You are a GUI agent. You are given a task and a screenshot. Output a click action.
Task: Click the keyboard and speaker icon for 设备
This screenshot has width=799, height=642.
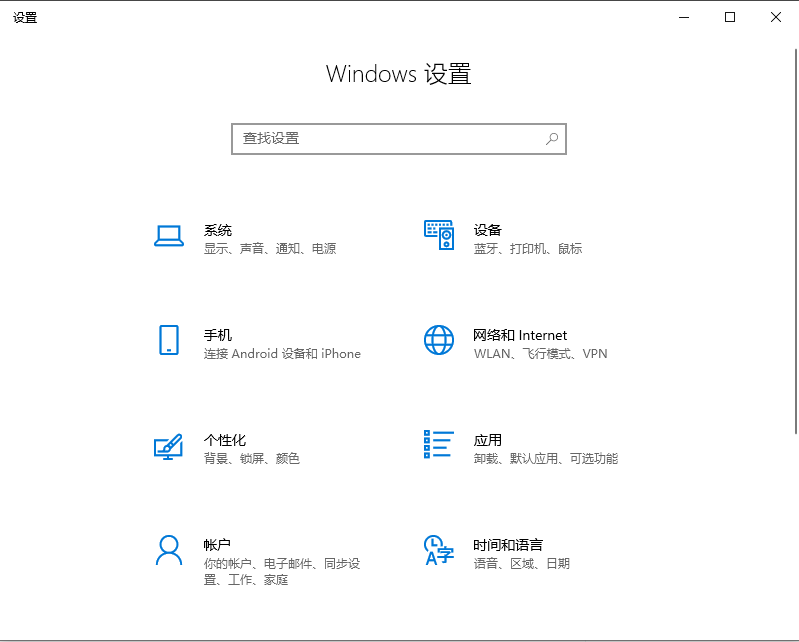pyautogui.click(x=438, y=236)
